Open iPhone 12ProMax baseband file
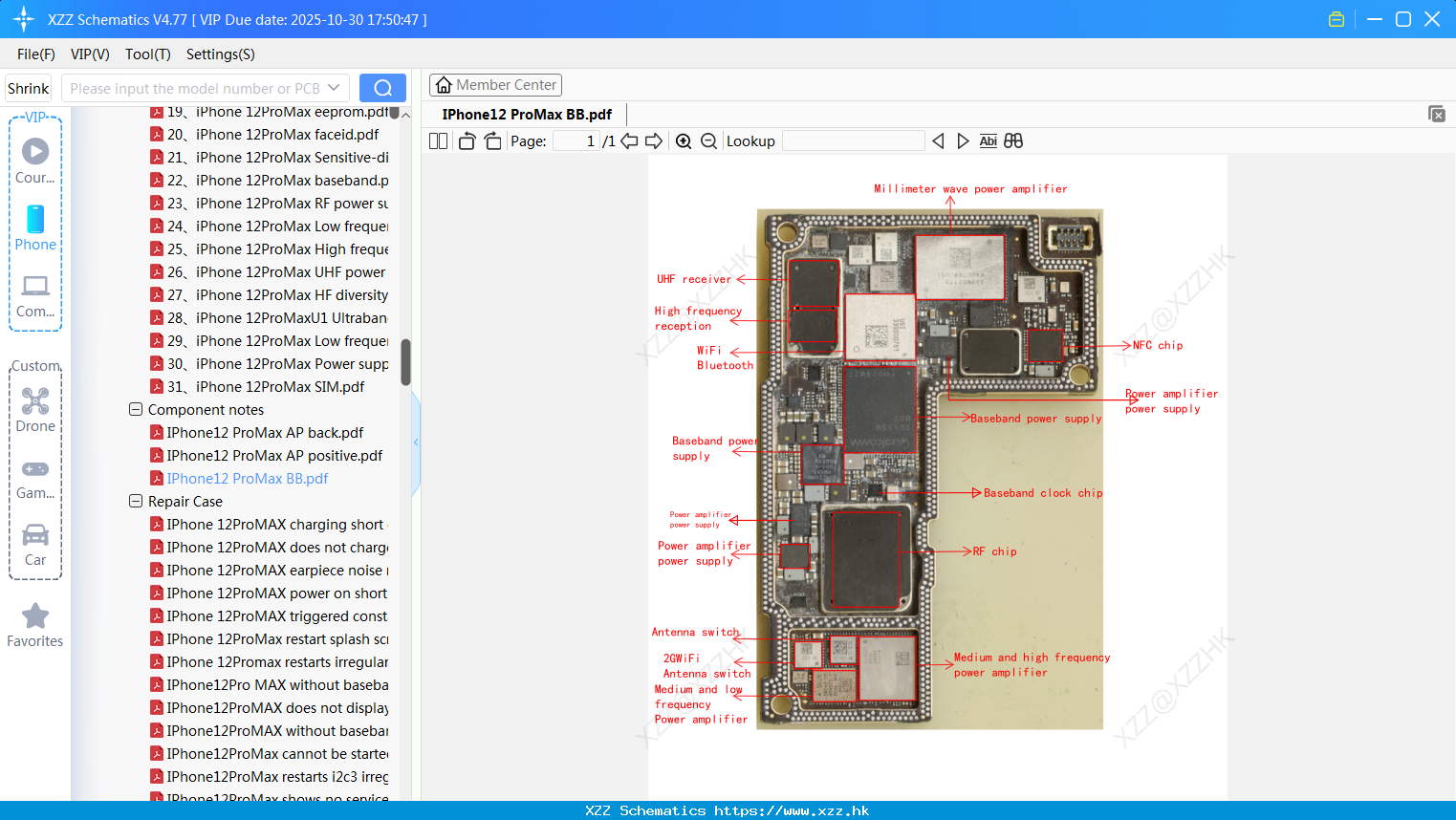The height and width of the screenshot is (820, 1456). click(x=269, y=181)
